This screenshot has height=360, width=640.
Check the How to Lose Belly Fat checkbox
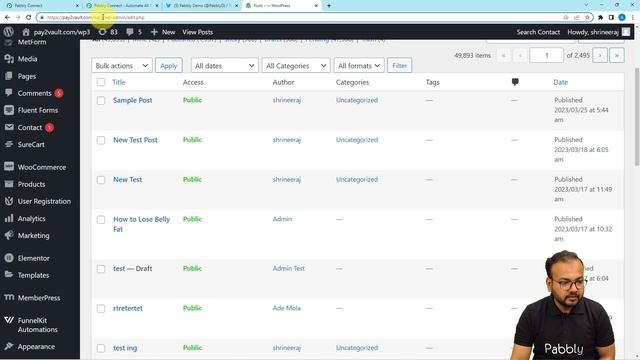tap(101, 219)
